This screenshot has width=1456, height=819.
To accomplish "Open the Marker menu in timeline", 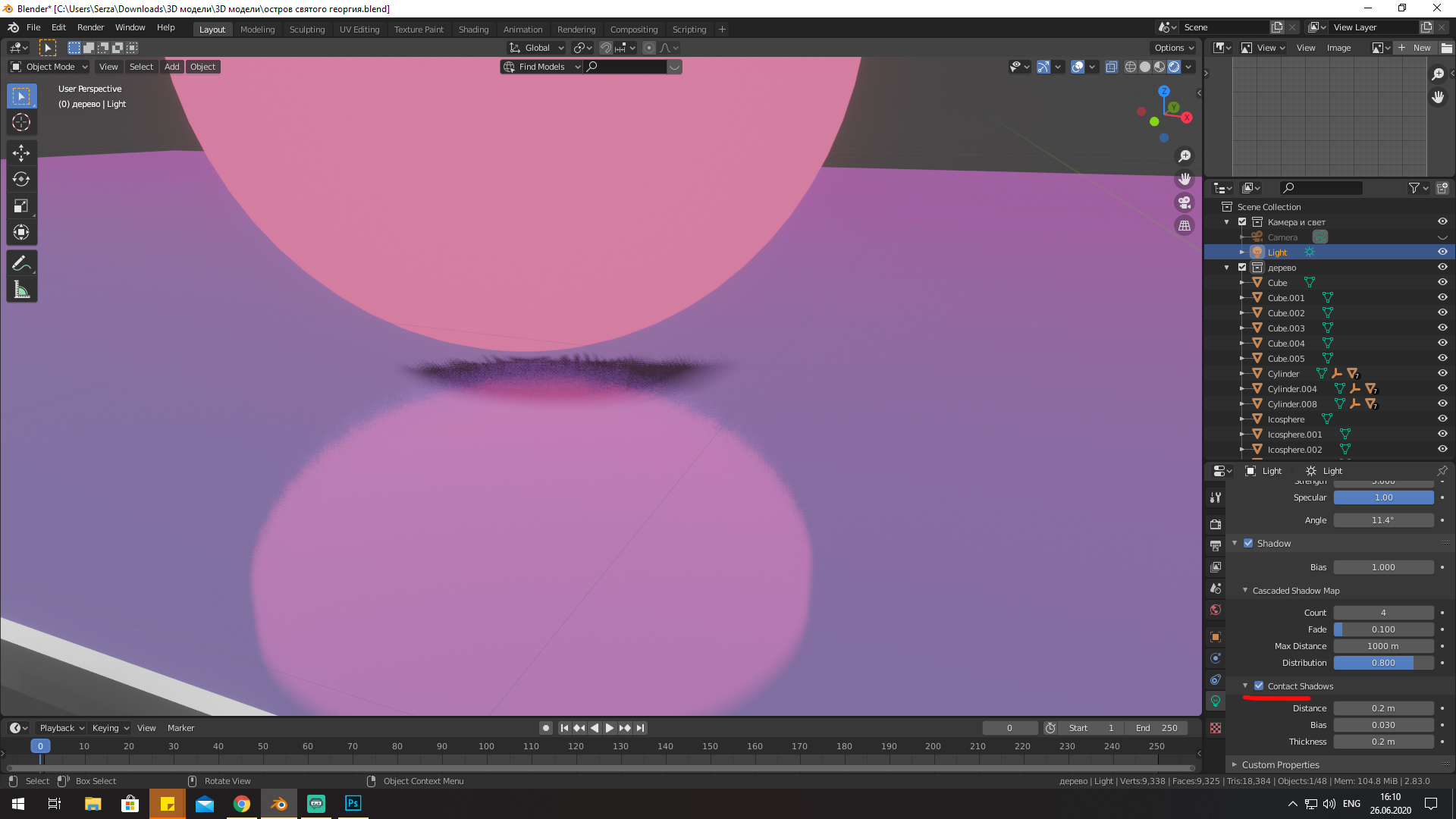I will [180, 728].
